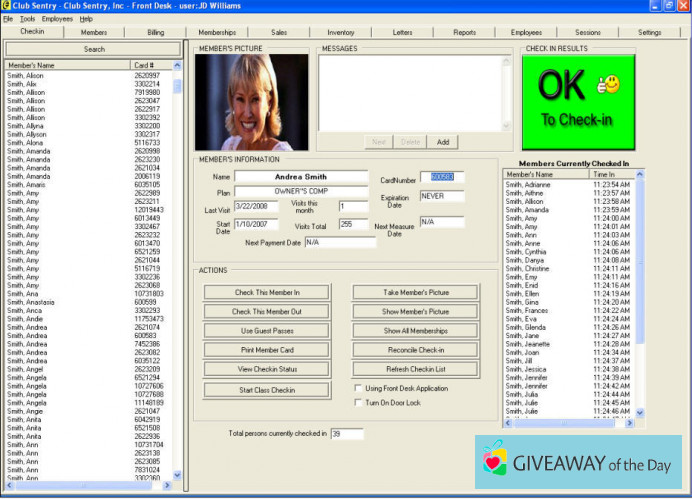This screenshot has height=499, width=692.
Task: Click the member list scroll-down arrow
Action: click(178, 475)
